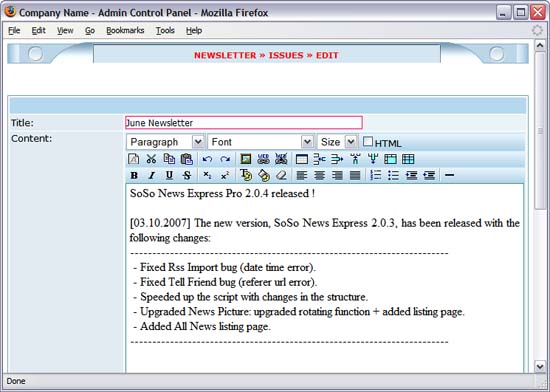Viewport: 550px width, 392px height.
Task: Click the NEWSLETTER » ISSUES » EDIT heading
Action: [x=266, y=55]
